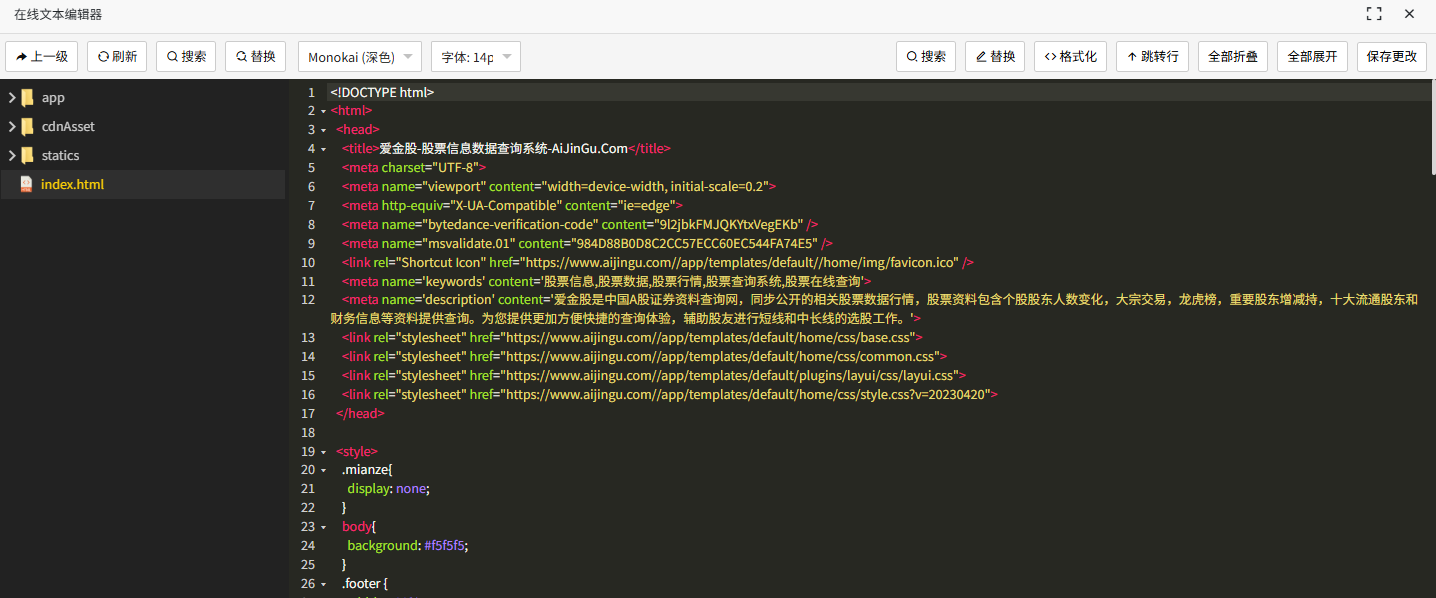
Task: Open editor replace via right 替换 button
Action: [995, 57]
